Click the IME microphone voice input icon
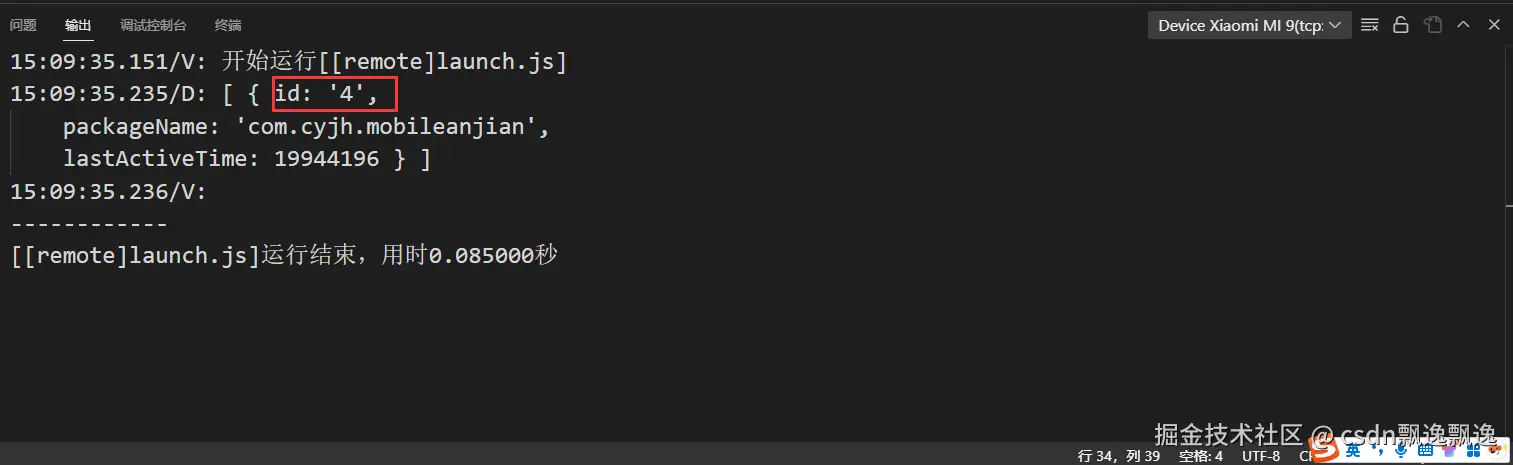 pos(1401,452)
